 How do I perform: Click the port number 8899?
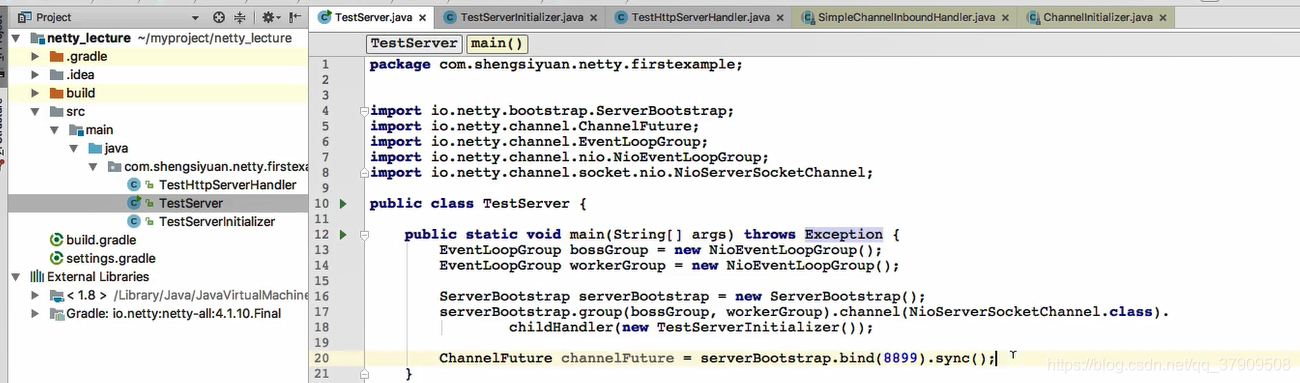(x=901, y=358)
